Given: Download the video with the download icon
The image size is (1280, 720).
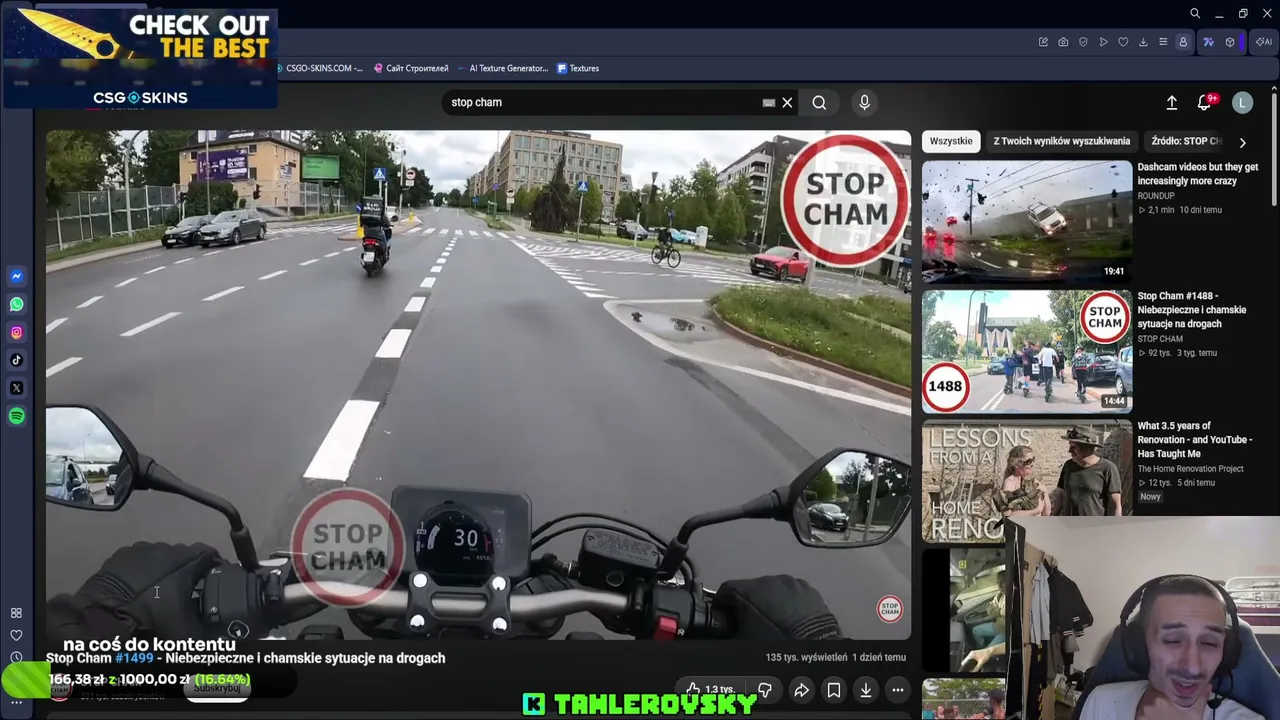Looking at the screenshot, I should tap(866, 690).
